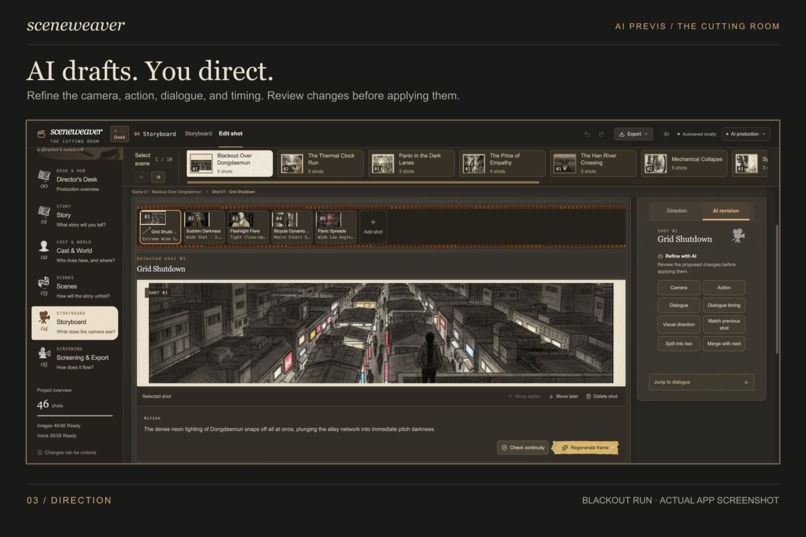Click the Action description text field

289,429
